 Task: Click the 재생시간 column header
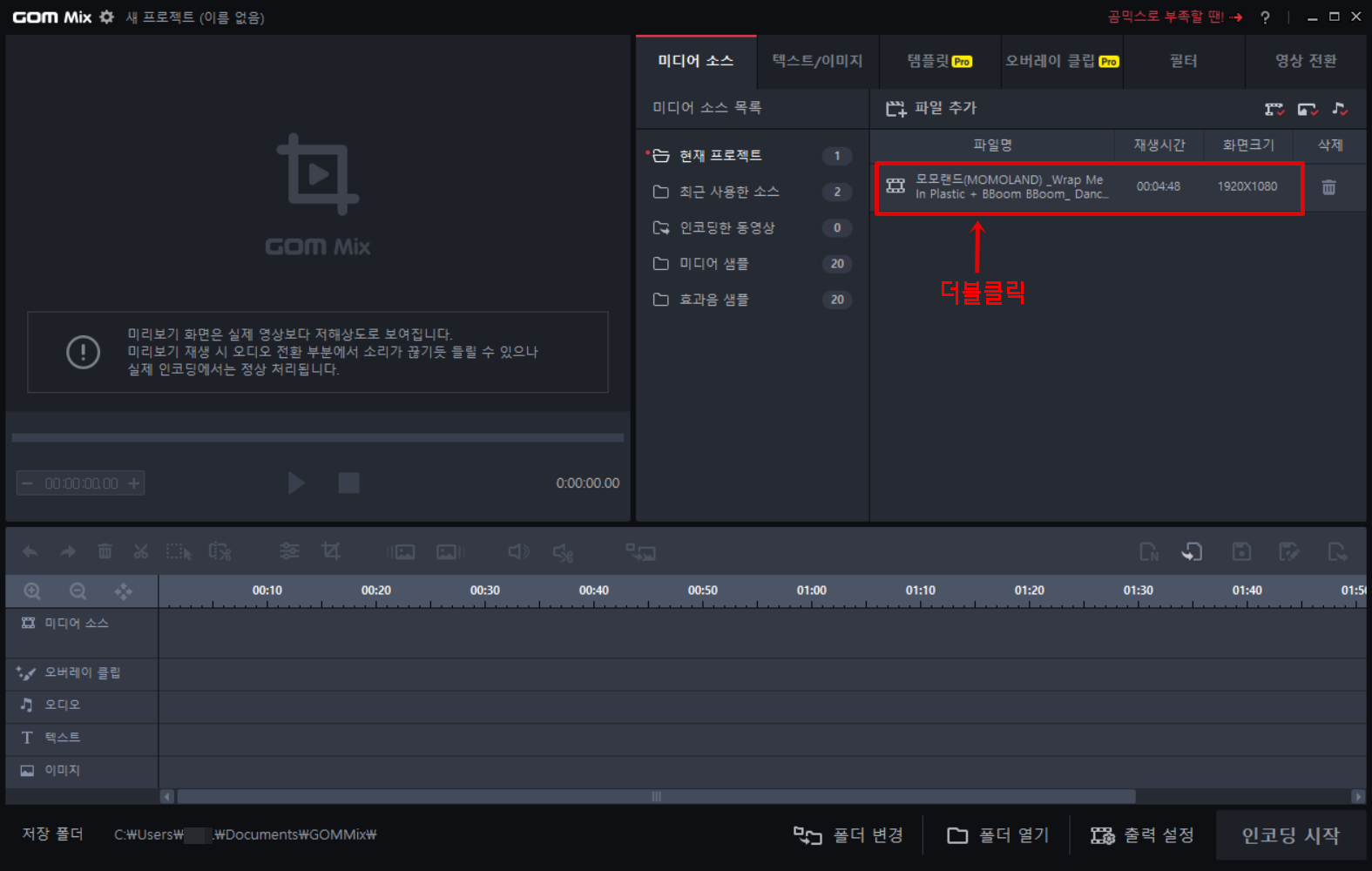point(1159,145)
